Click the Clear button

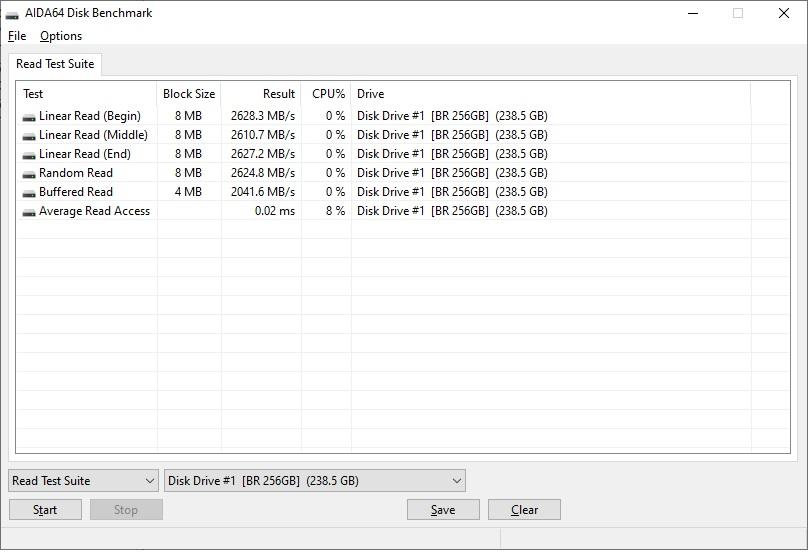524,510
